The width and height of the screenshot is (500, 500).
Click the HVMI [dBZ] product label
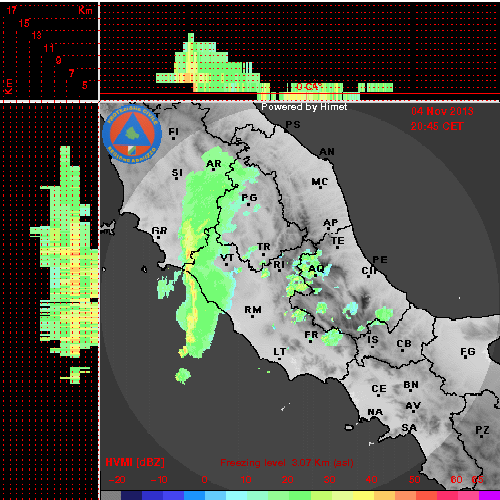[x=135, y=462]
